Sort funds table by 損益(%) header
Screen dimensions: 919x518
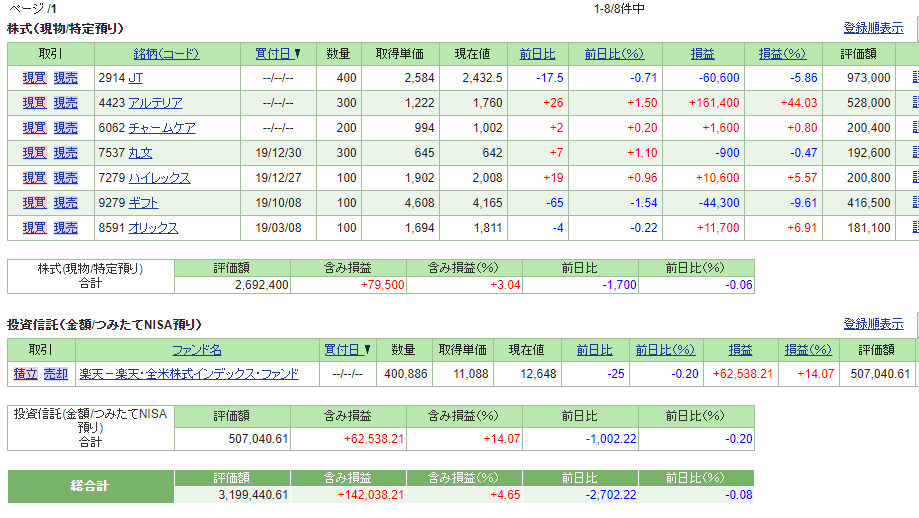[x=808, y=350]
